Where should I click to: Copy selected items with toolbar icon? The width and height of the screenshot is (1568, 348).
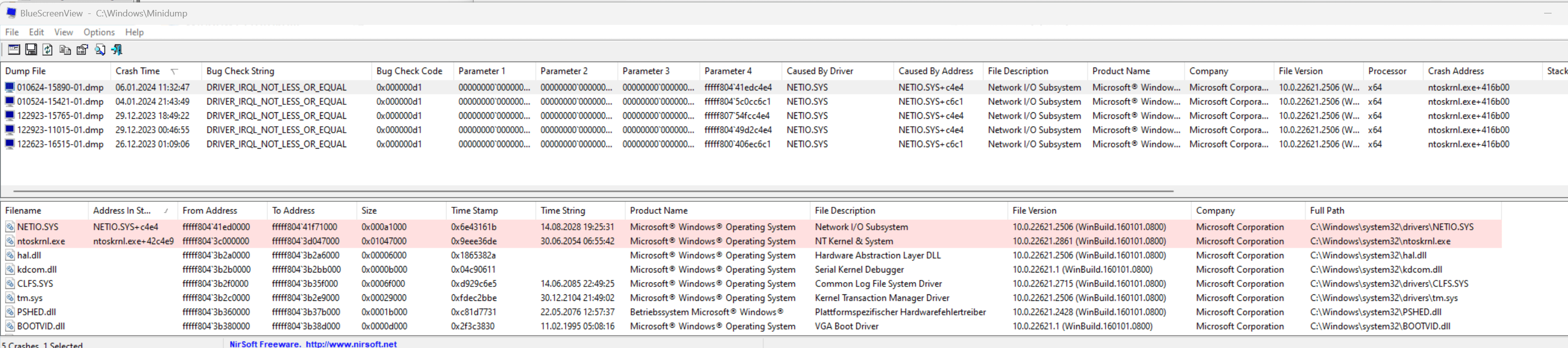(65, 50)
